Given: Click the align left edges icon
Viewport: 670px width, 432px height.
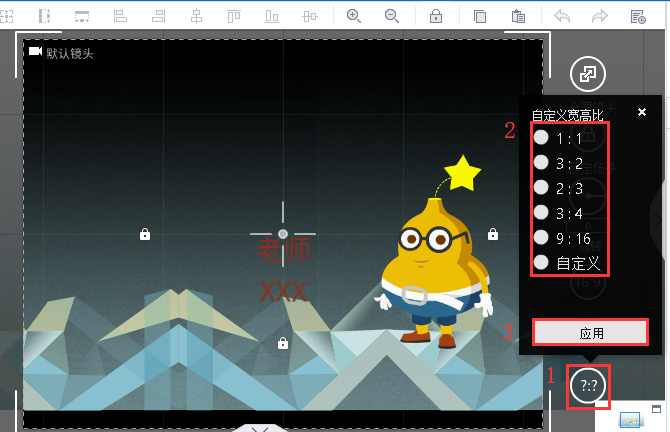Looking at the screenshot, I should pos(120,16).
